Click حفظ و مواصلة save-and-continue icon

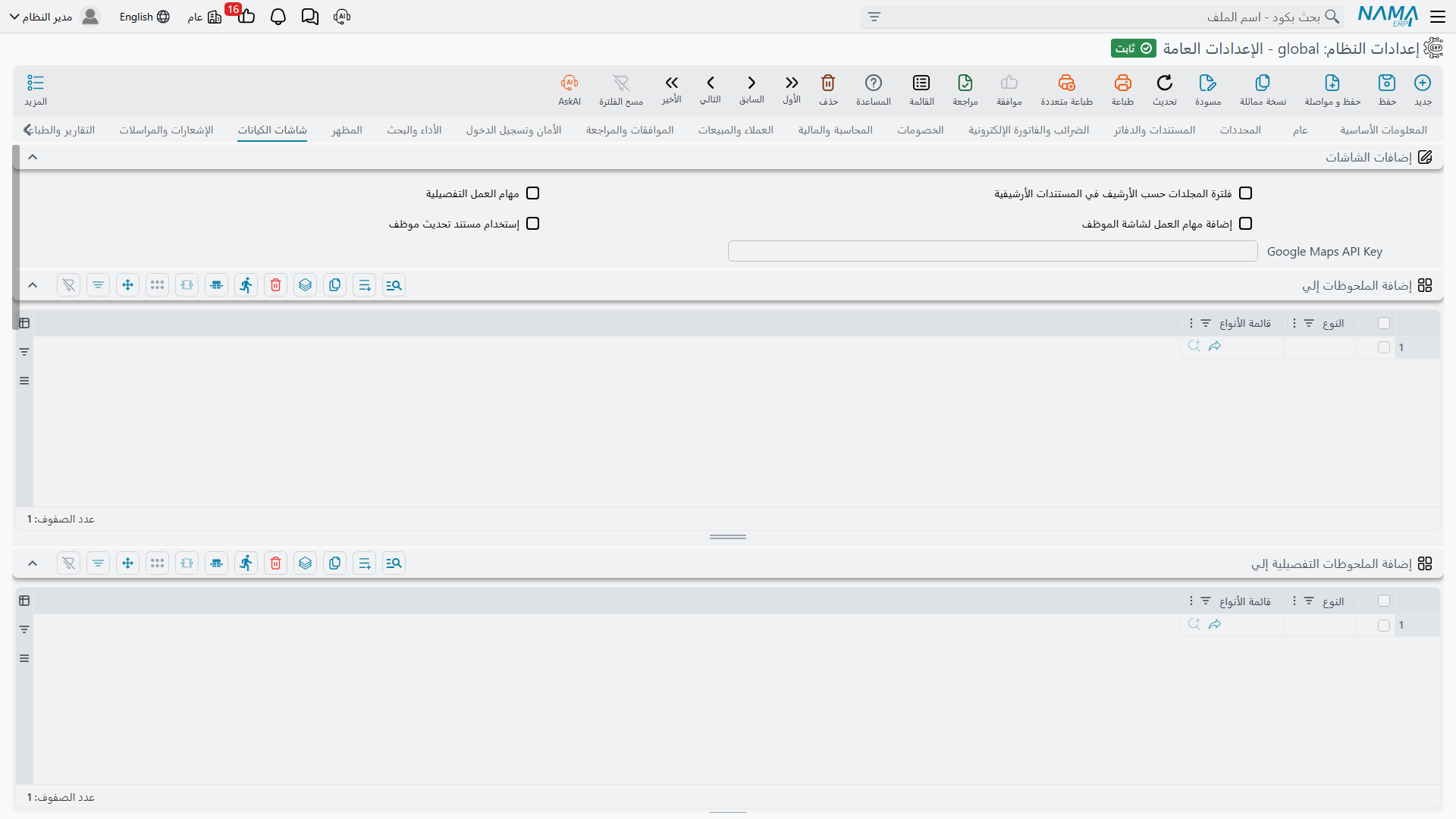(1332, 83)
